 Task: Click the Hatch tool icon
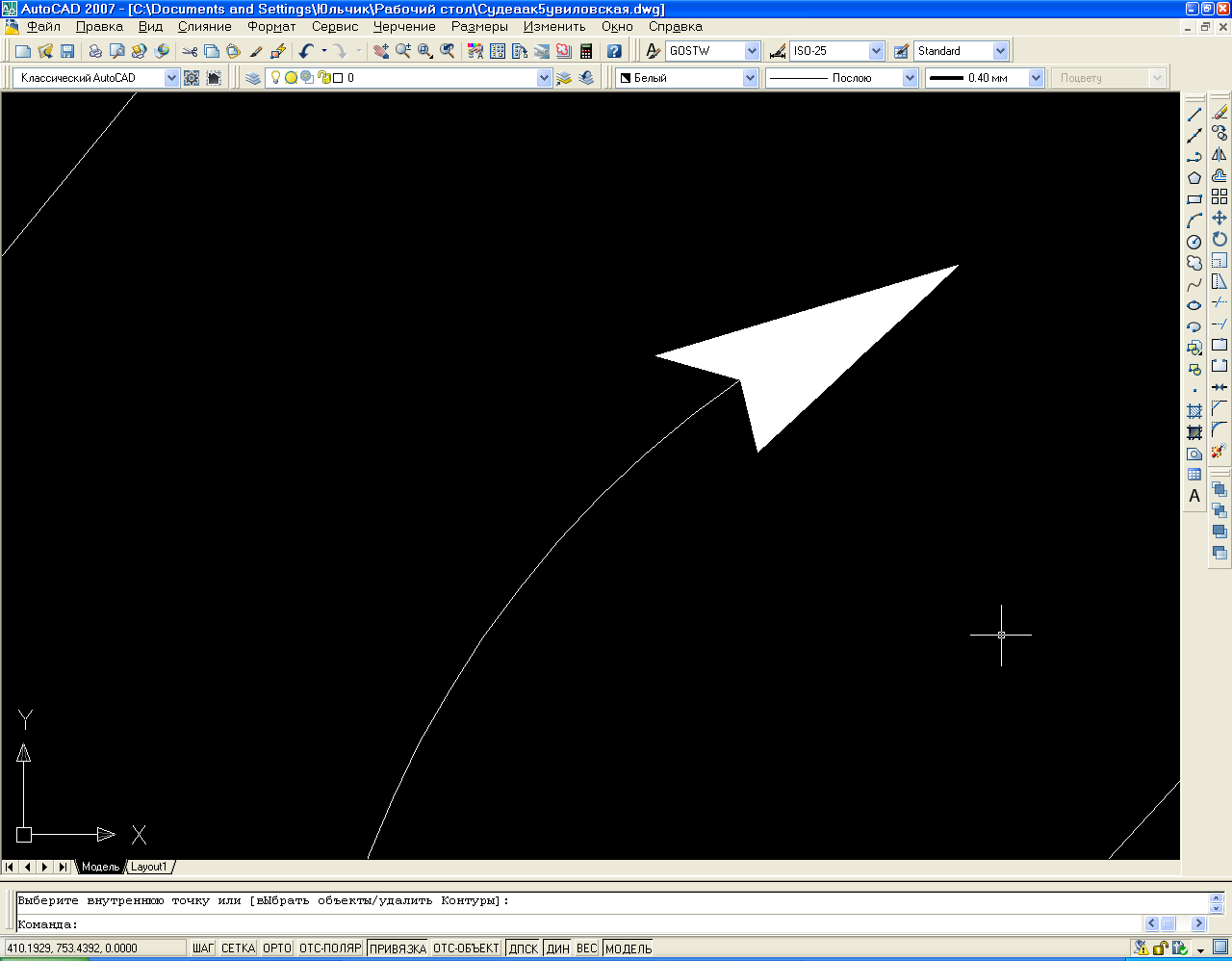tap(1194, 411)
